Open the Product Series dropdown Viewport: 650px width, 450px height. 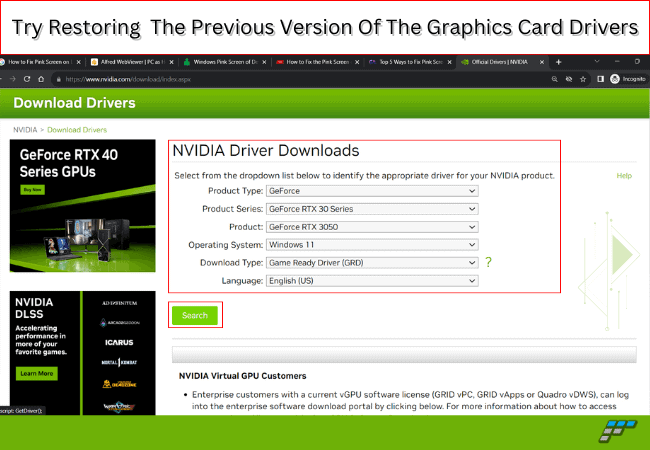372,209
